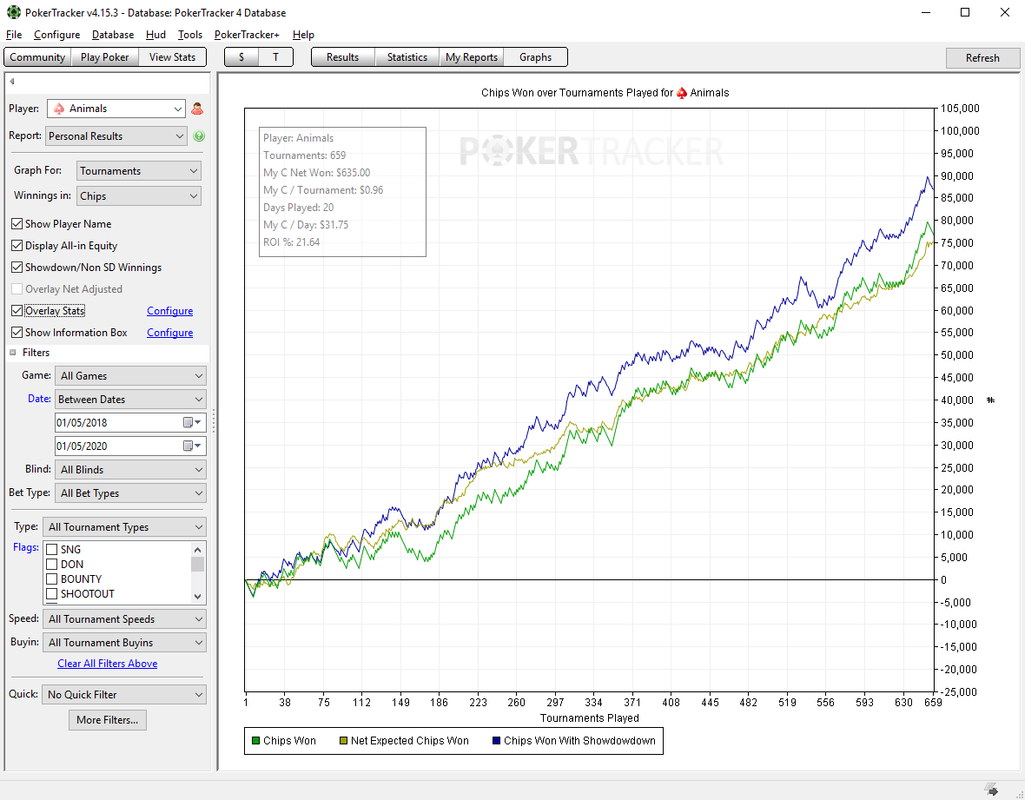
Task: Uncheck Showdown/Non SD Winnings
Action: coord(17,267)
